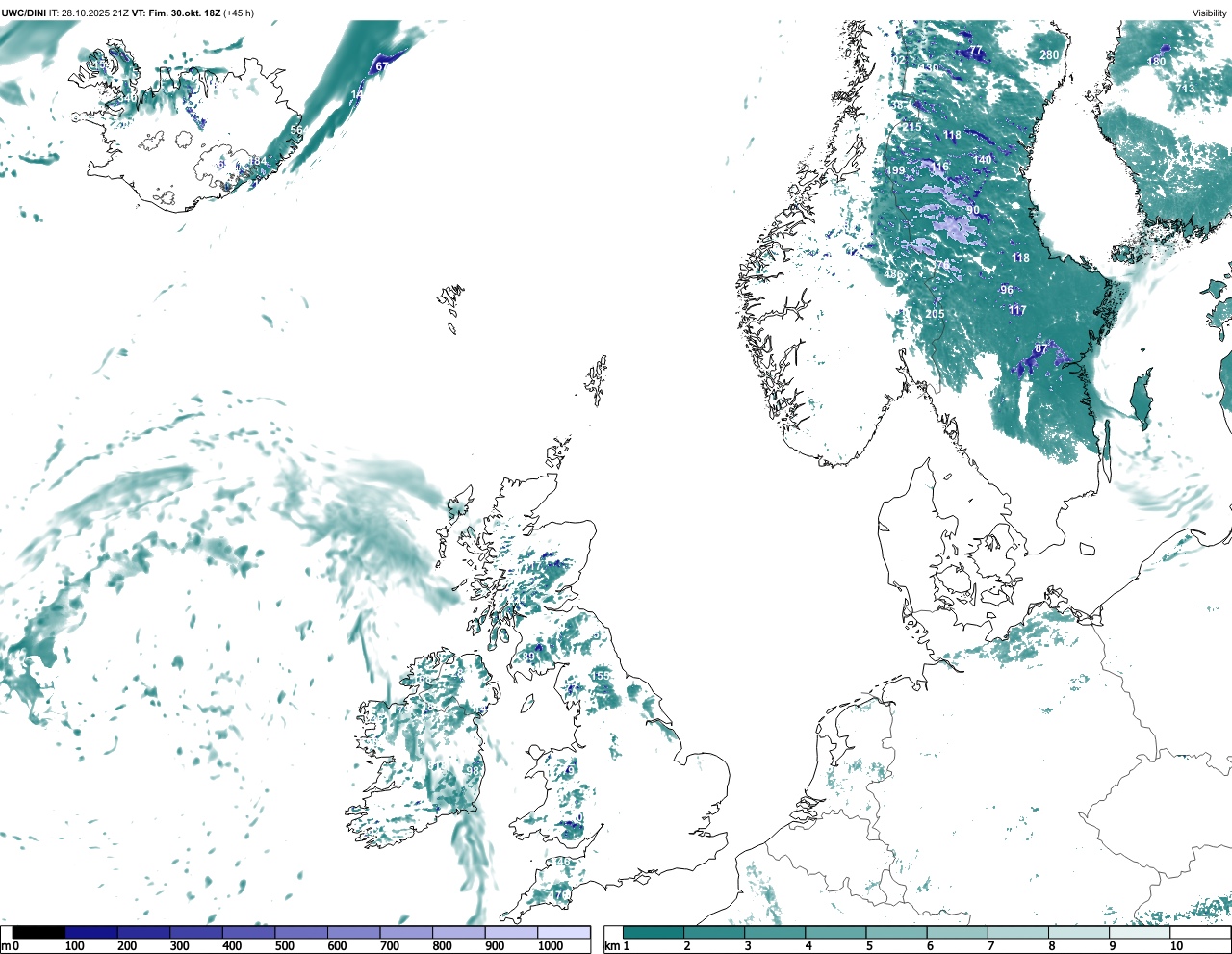Click the '140' value in Sweden

click(x=982, y=160)
